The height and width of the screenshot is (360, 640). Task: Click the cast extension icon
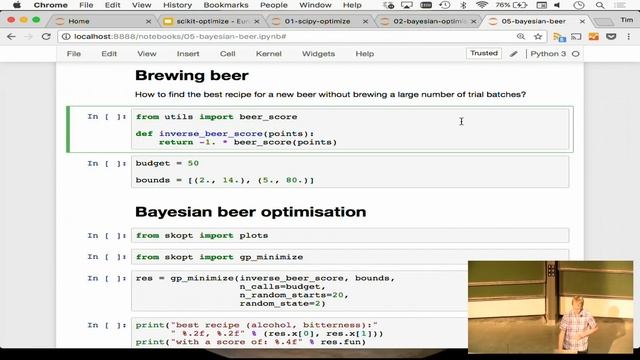click(x=576, y=37)
